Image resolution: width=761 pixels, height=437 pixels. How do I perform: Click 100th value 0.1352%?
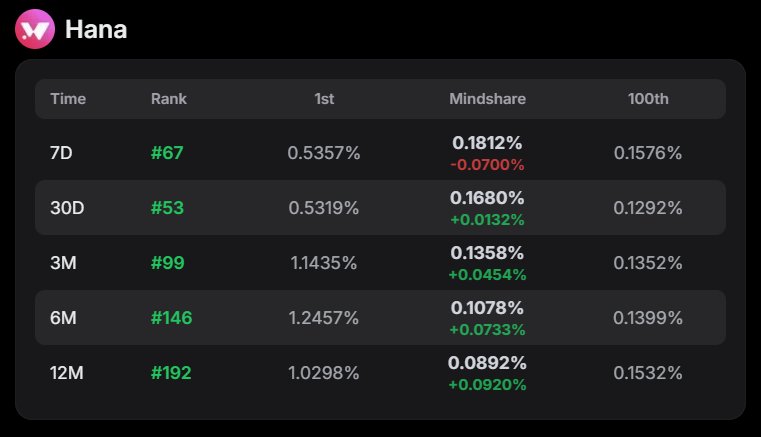coord(648,263)
